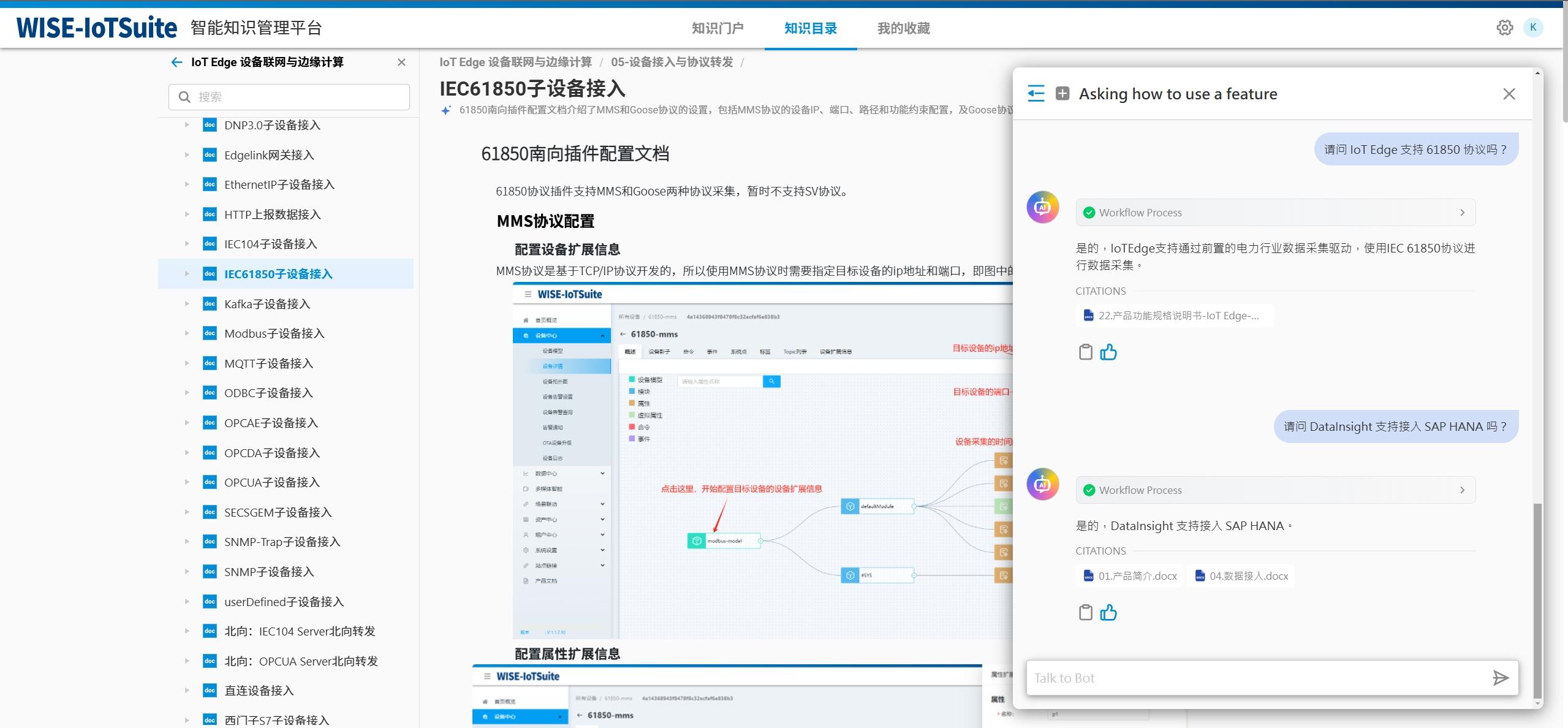Screen dimensions: 1568x728
Task: Click the doc icon beside IEC61850子设备接入
Action: [209, 274]
